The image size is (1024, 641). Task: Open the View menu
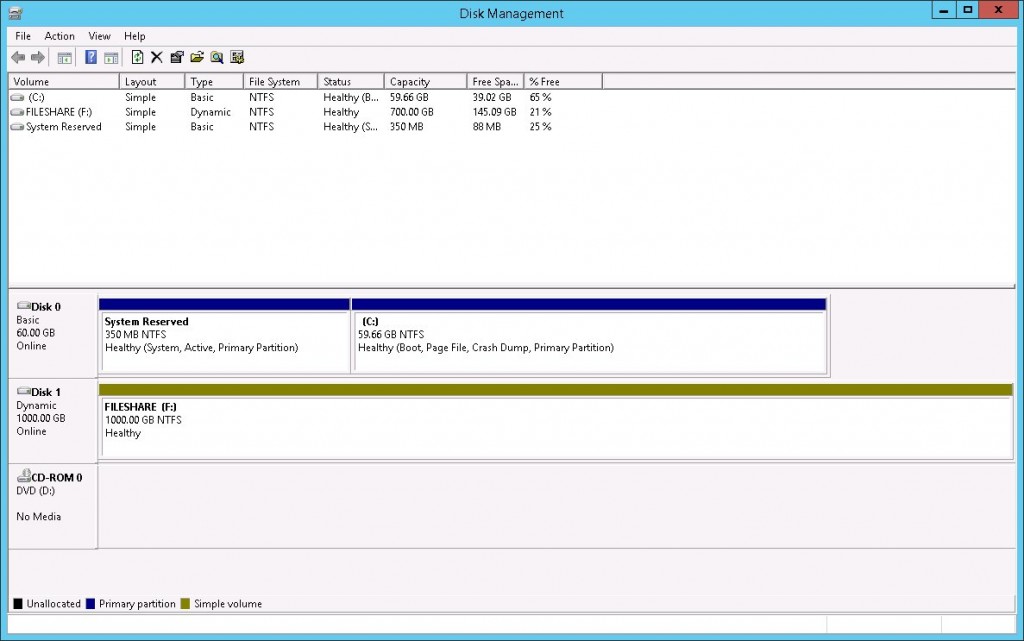pyautogui.click(x=98, y=36)
